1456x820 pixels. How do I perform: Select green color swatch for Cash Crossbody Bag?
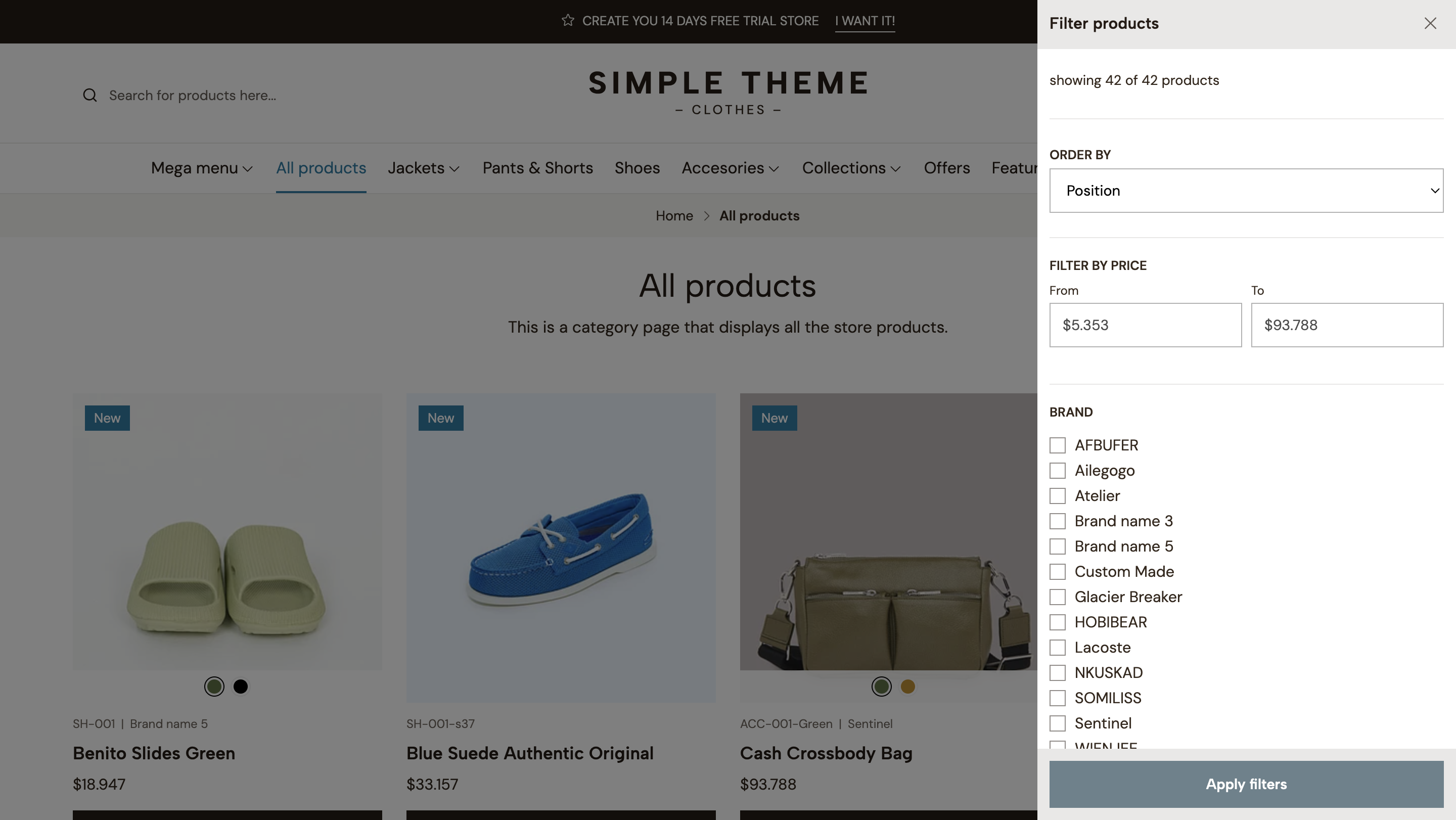[881, 687]
